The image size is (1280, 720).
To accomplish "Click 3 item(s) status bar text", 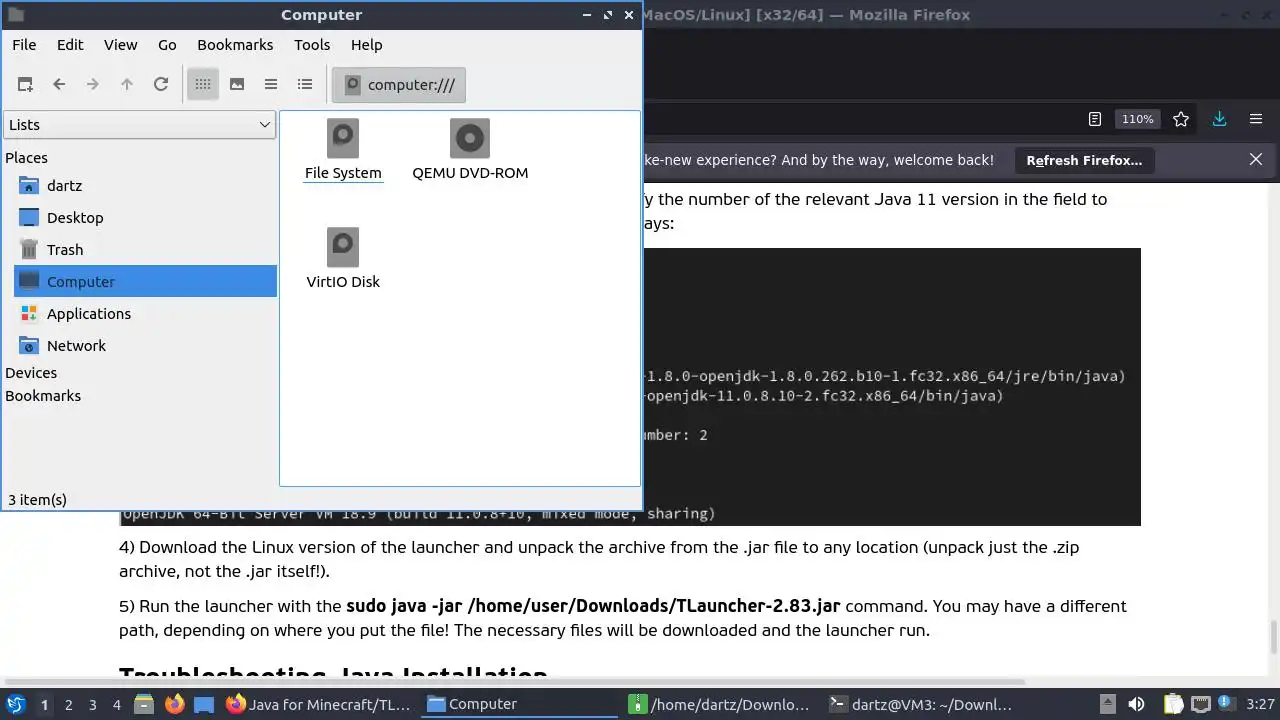I will pyautogui.click(x=37, y=499).
